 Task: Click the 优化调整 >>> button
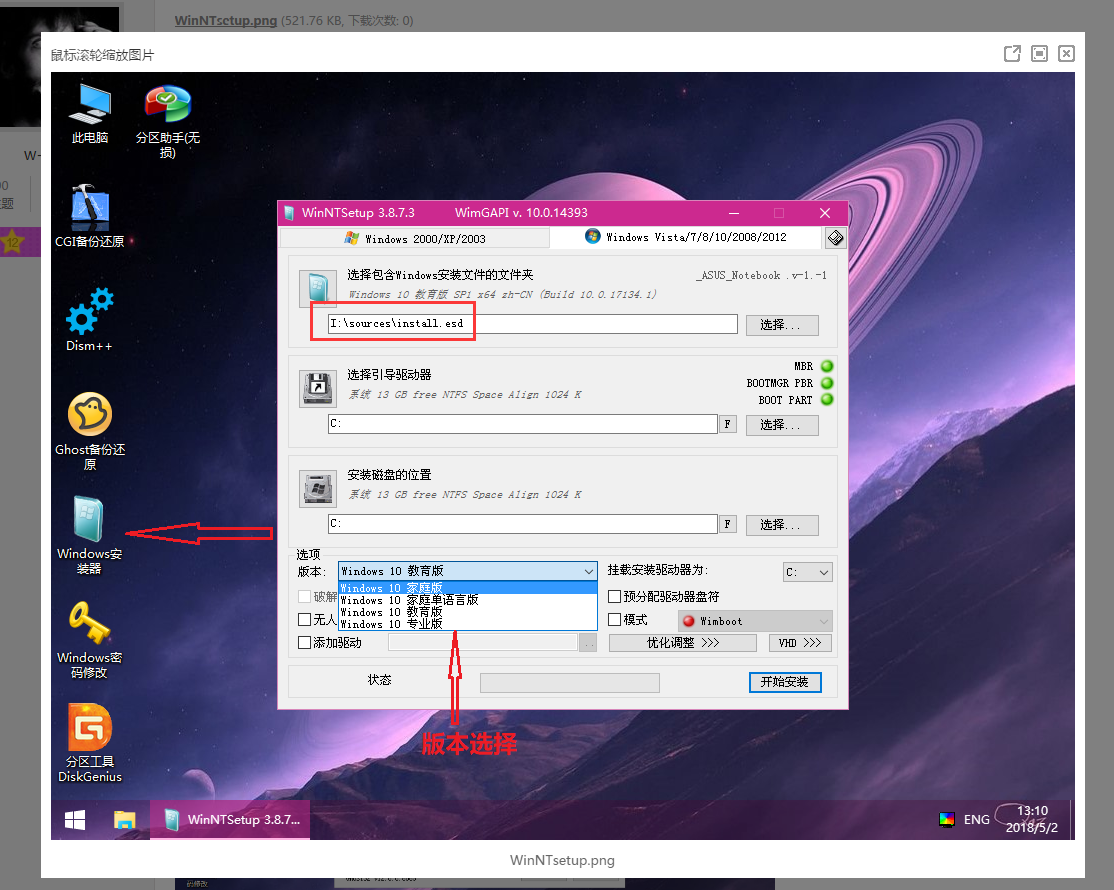pos(682,643)
